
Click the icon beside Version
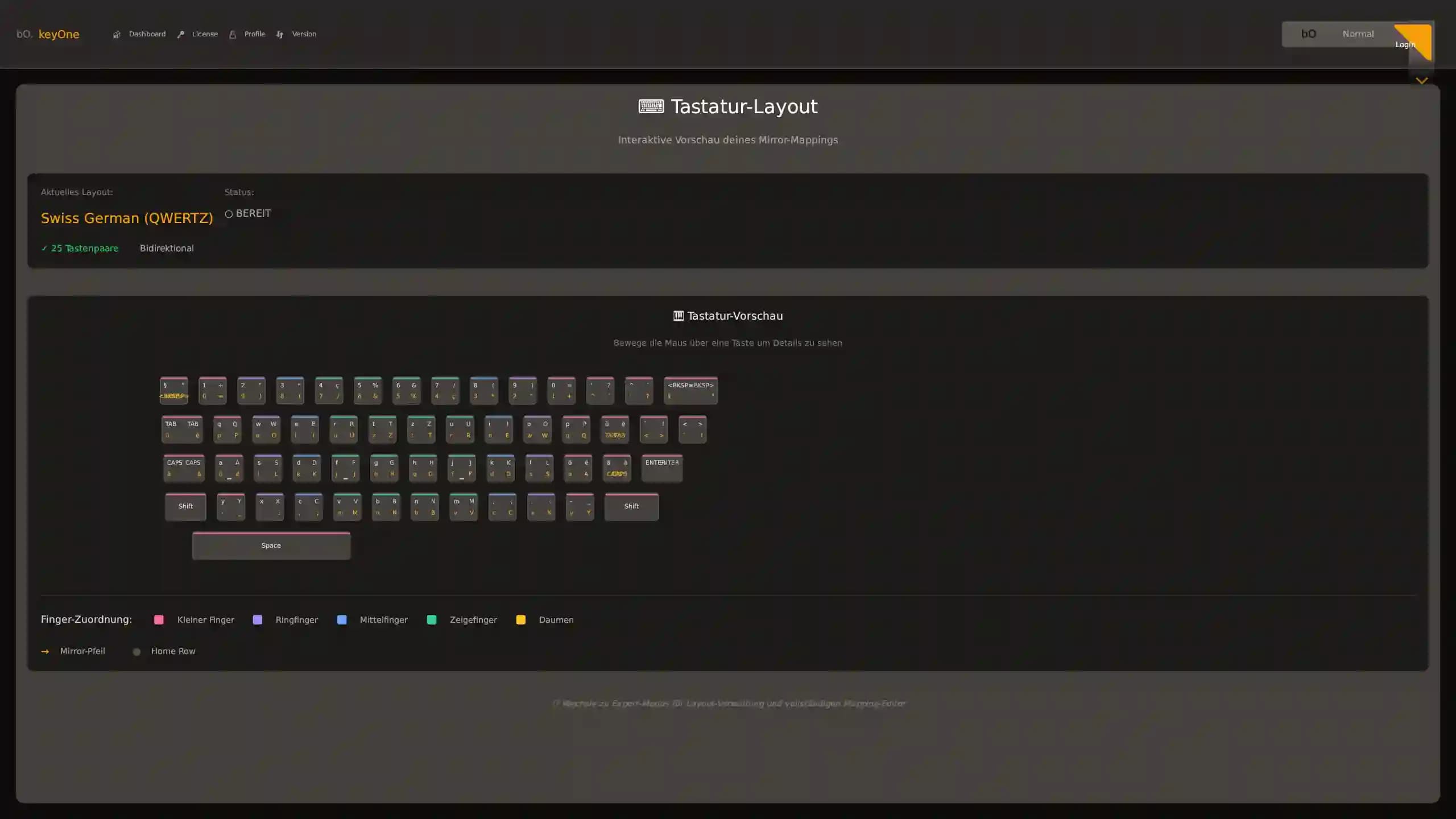280,34
